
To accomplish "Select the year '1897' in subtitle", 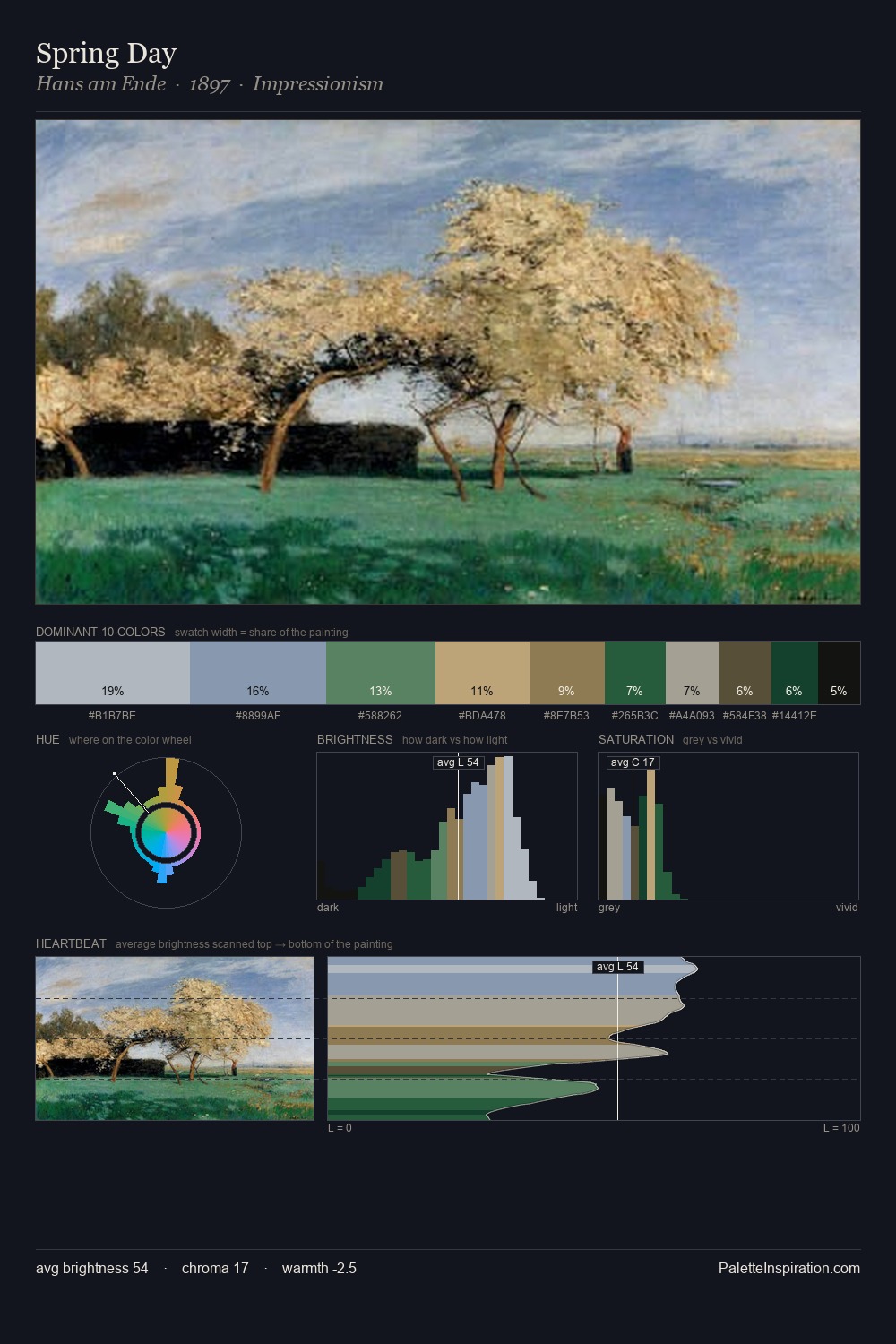I will point(210,84).
